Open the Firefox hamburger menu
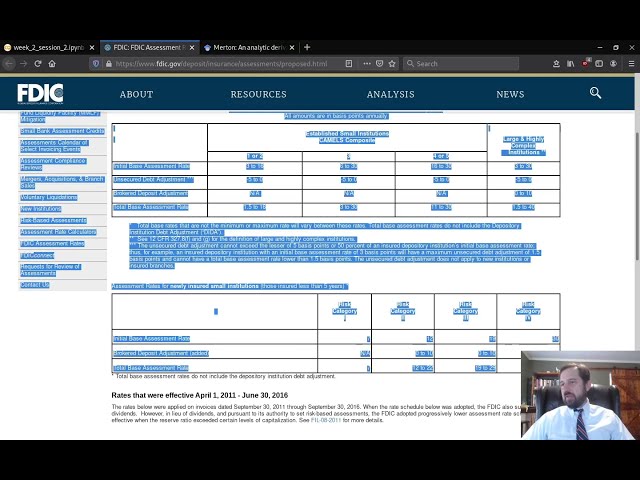 click(631, 64)
